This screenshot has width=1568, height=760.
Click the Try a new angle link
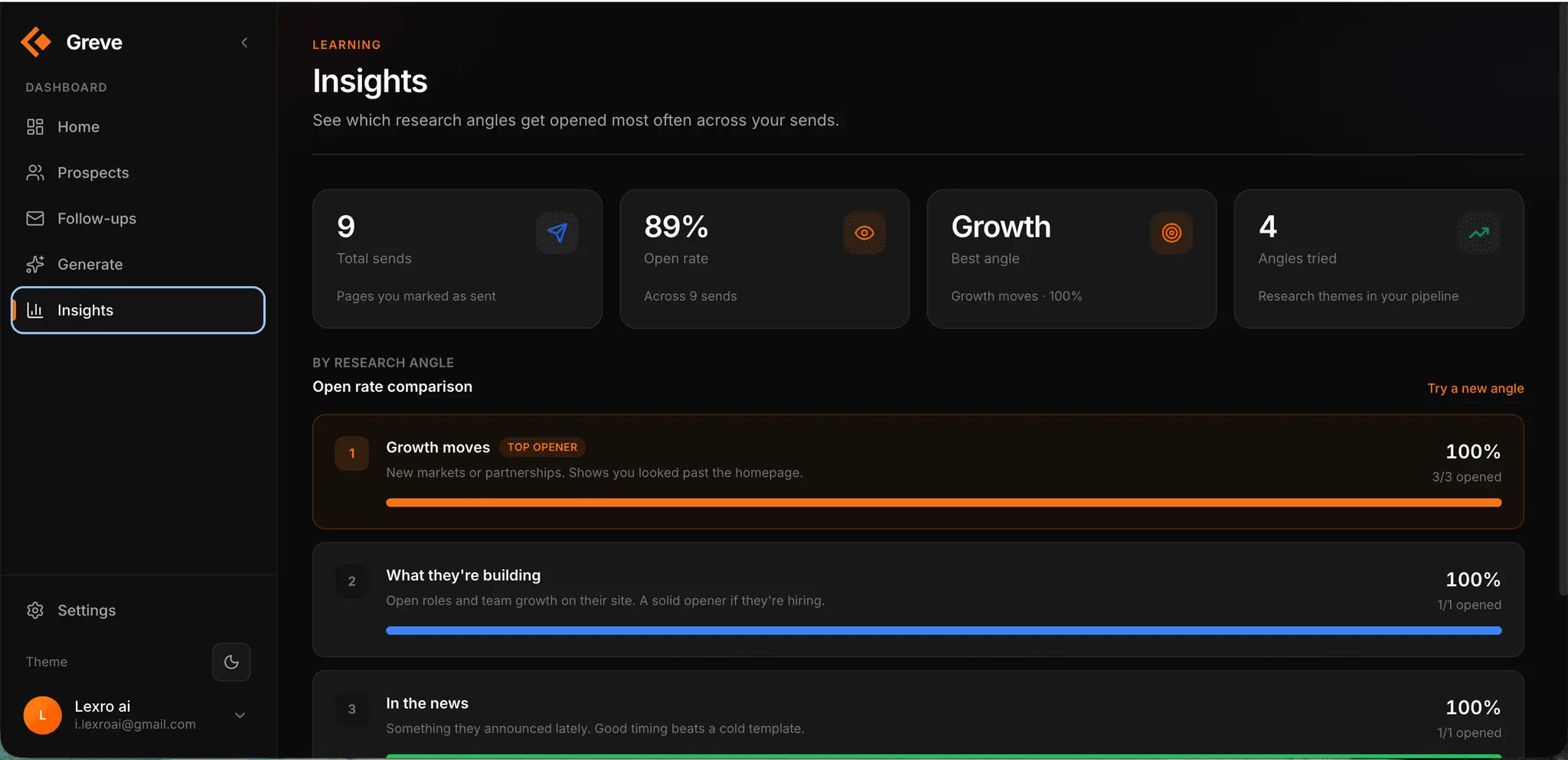click(x=1475, y=388)
